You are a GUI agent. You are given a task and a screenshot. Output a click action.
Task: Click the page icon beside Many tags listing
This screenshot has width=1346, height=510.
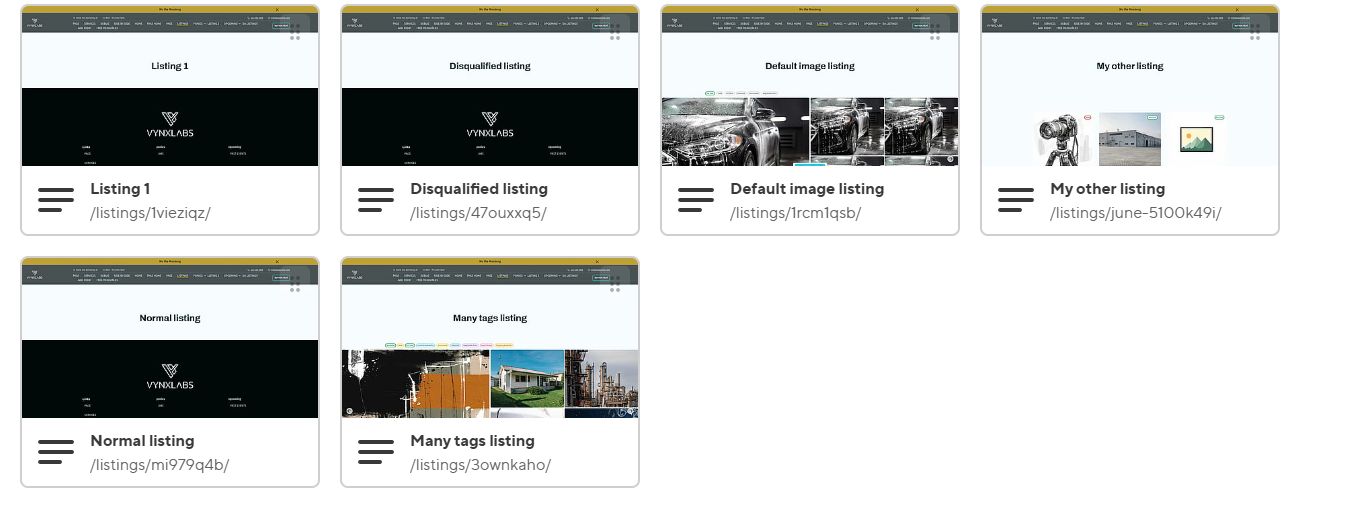[x=376, y=452]
